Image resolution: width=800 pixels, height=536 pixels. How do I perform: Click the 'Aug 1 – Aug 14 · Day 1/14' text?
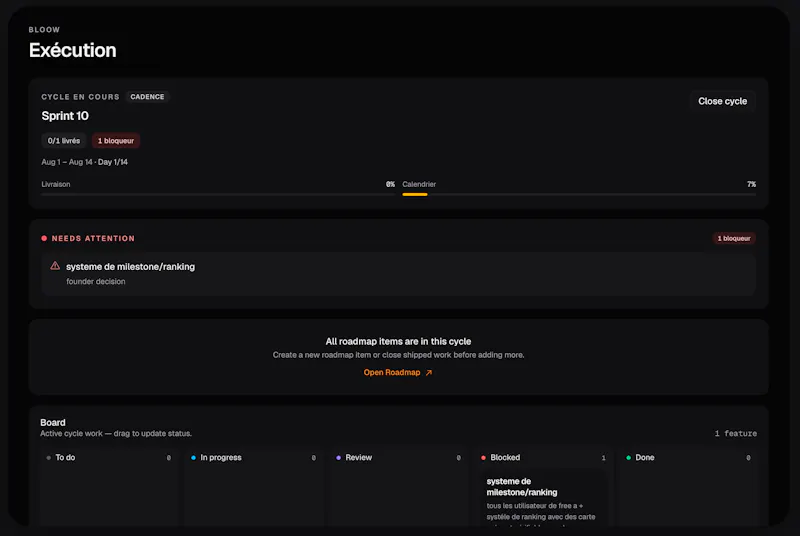click(x=85, y=162)
